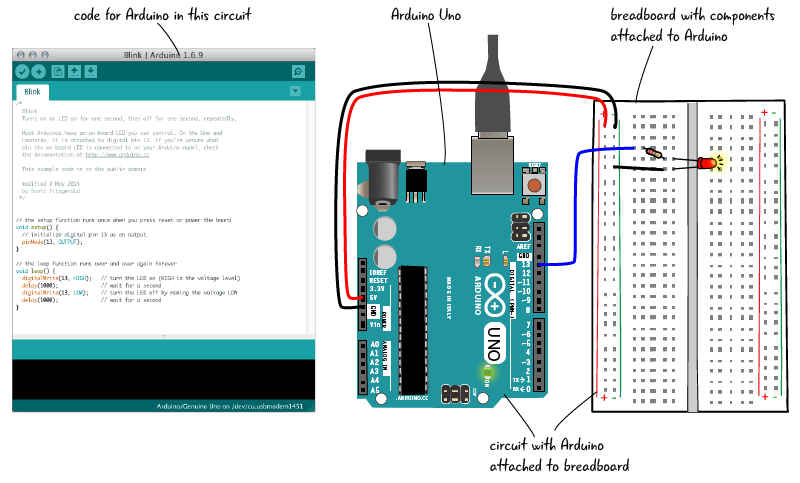Viewport: 800px width, 483px height.
Task: Click the Verify checkmark icon in Arduino toolbar
Action: 22,72
